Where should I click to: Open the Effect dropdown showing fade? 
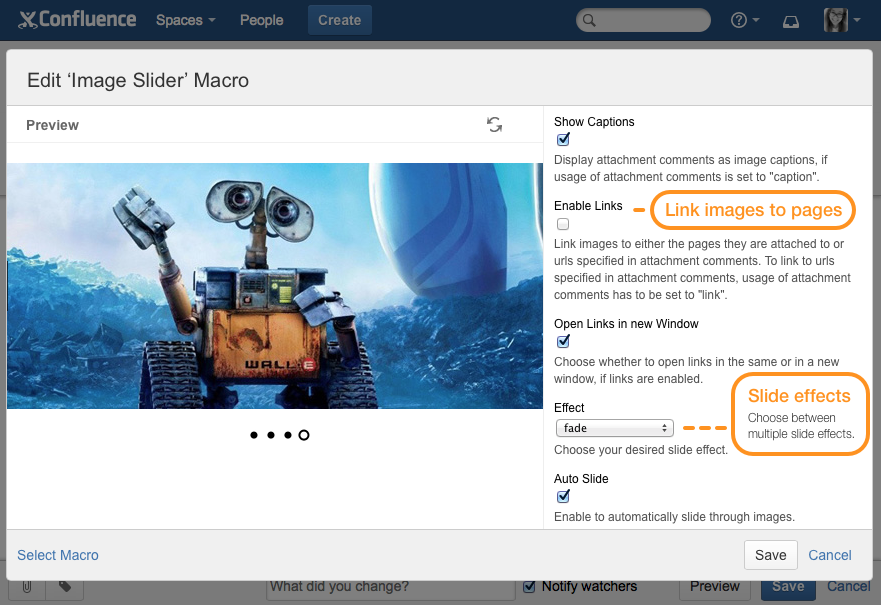615,428
